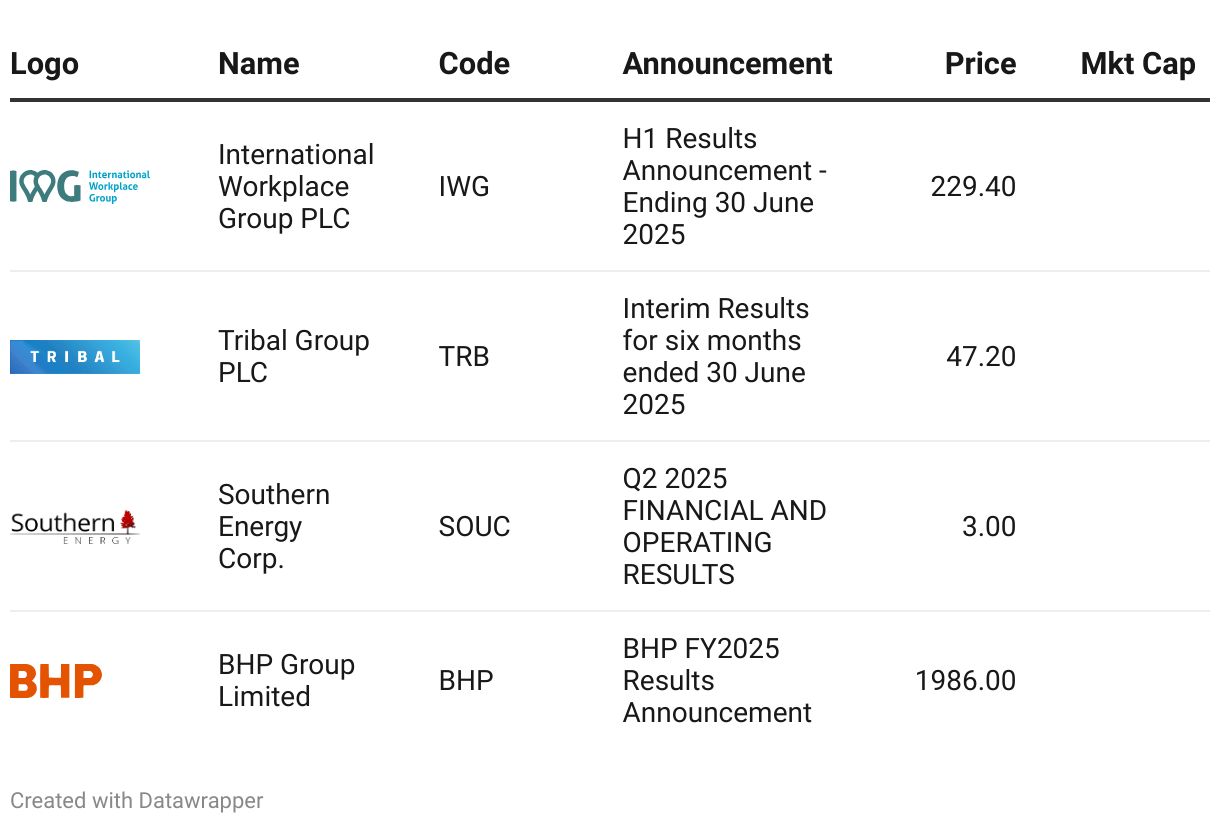Click the Mkt Cap column header
The image size is (1220, 824).
(x=1138, y=64)
